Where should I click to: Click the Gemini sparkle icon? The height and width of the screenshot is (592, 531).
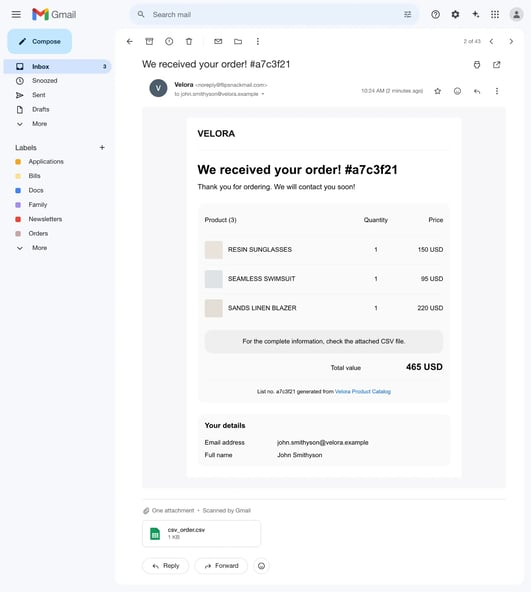point(475,15)
